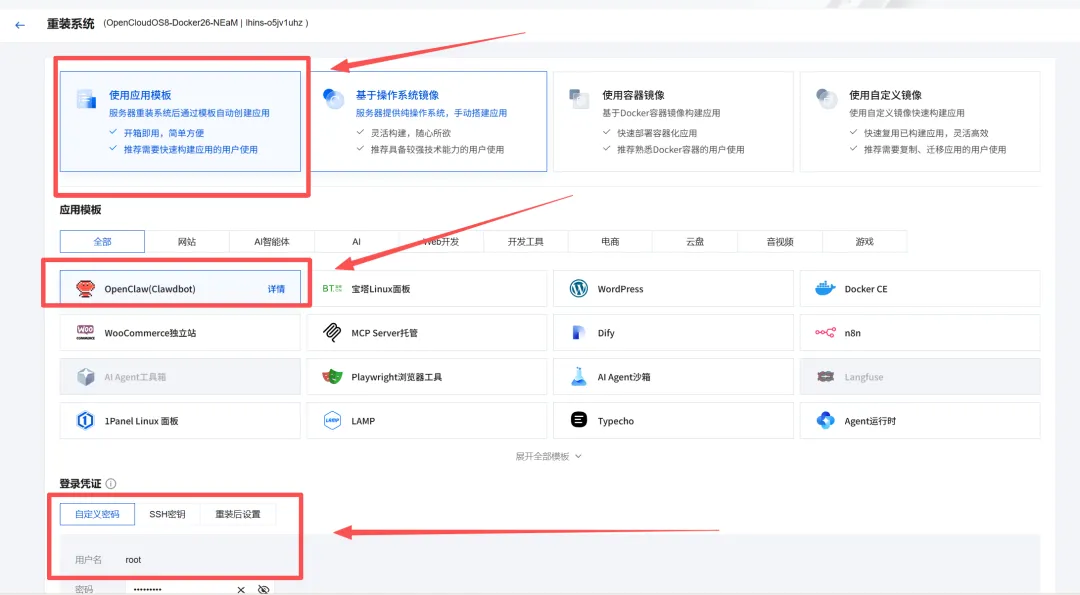Switch to the AI智能体 template tab
1080x595 pixels.
point(271,242)
